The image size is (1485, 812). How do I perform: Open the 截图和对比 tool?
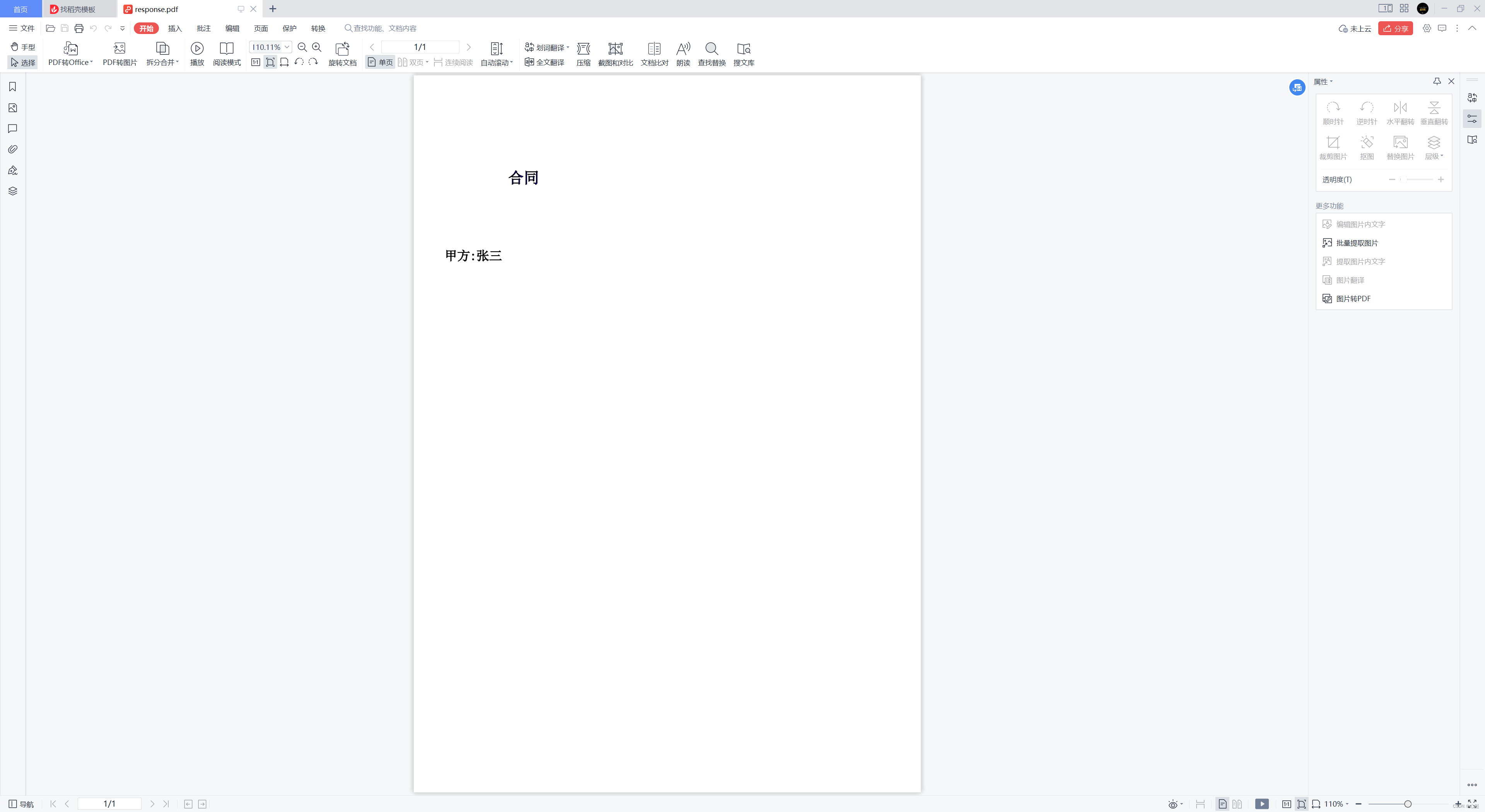click(615, 54)
